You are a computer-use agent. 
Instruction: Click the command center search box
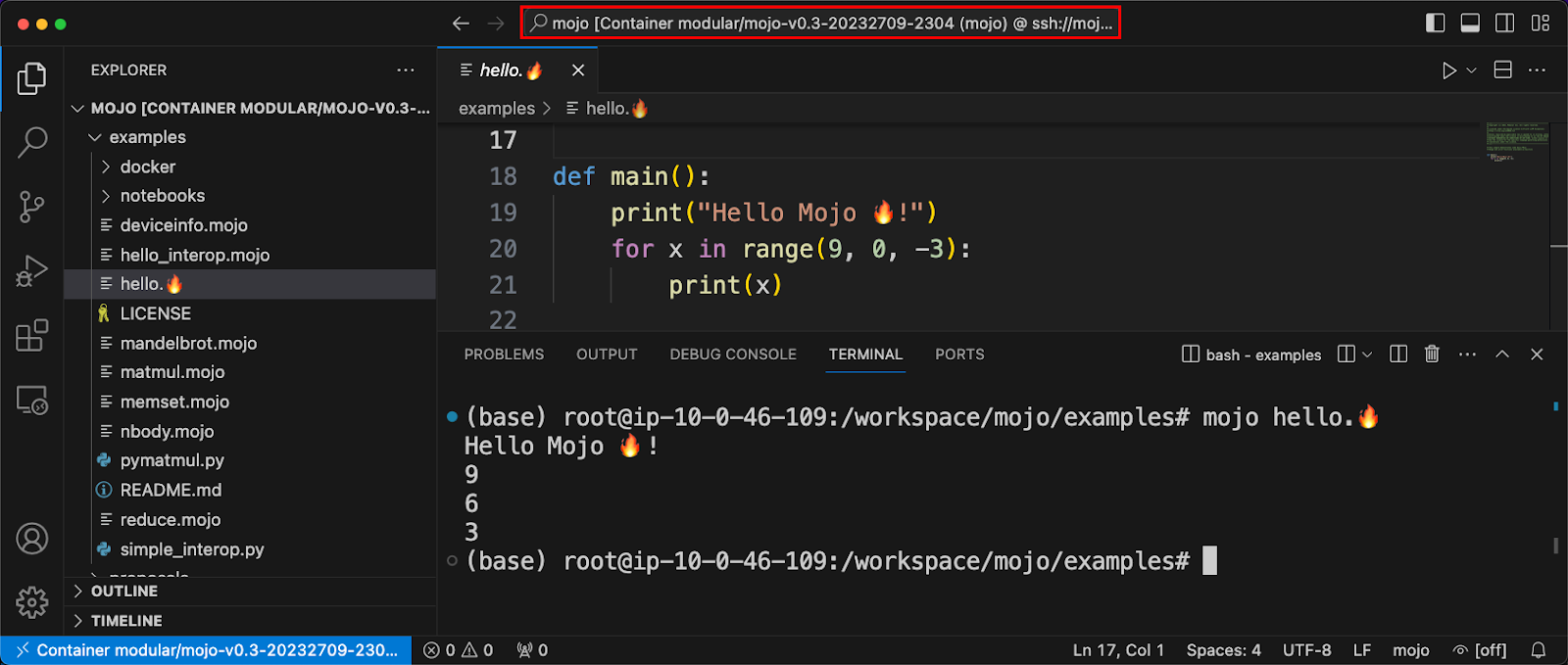820,24
